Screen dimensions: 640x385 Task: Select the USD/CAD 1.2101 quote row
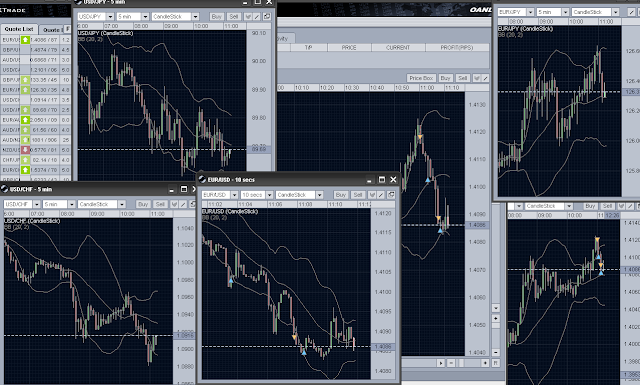tap(36, 70)
